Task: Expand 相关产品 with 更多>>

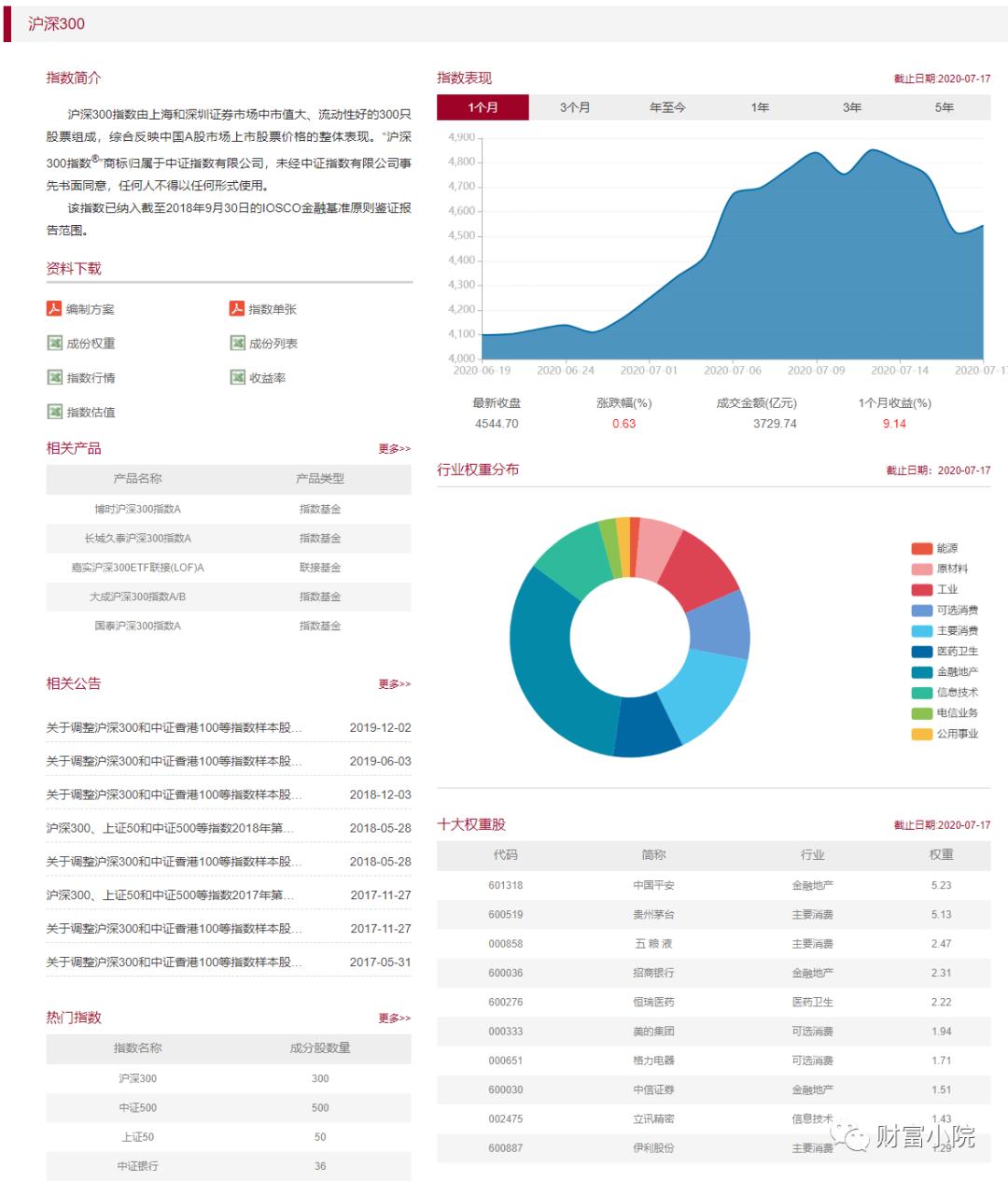Action: (x=395, y=448)
